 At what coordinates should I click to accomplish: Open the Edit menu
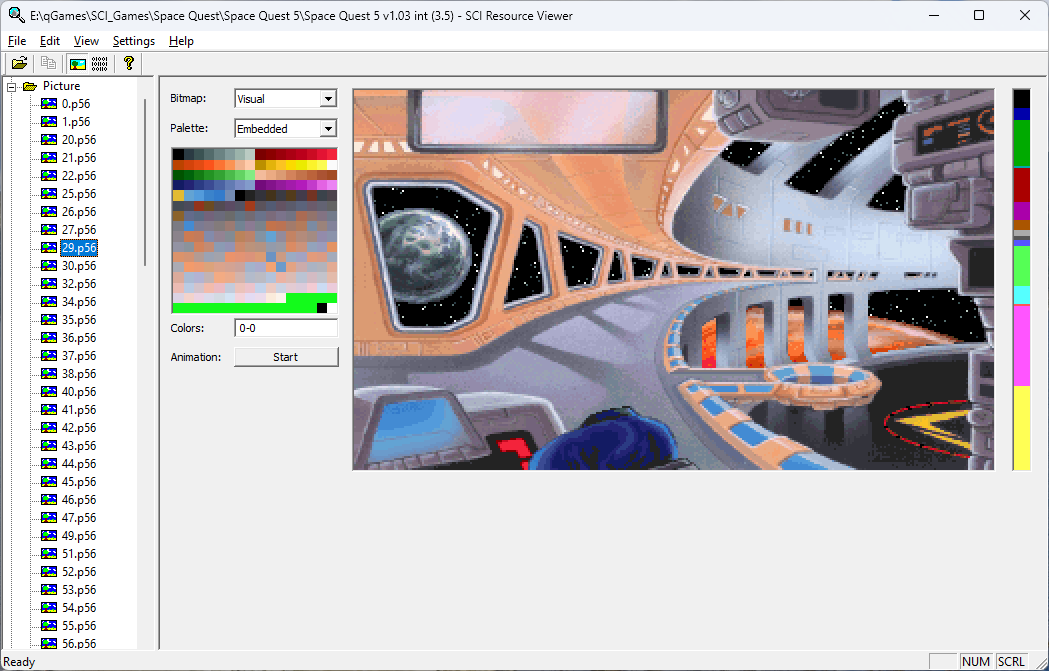click(50, 41)
